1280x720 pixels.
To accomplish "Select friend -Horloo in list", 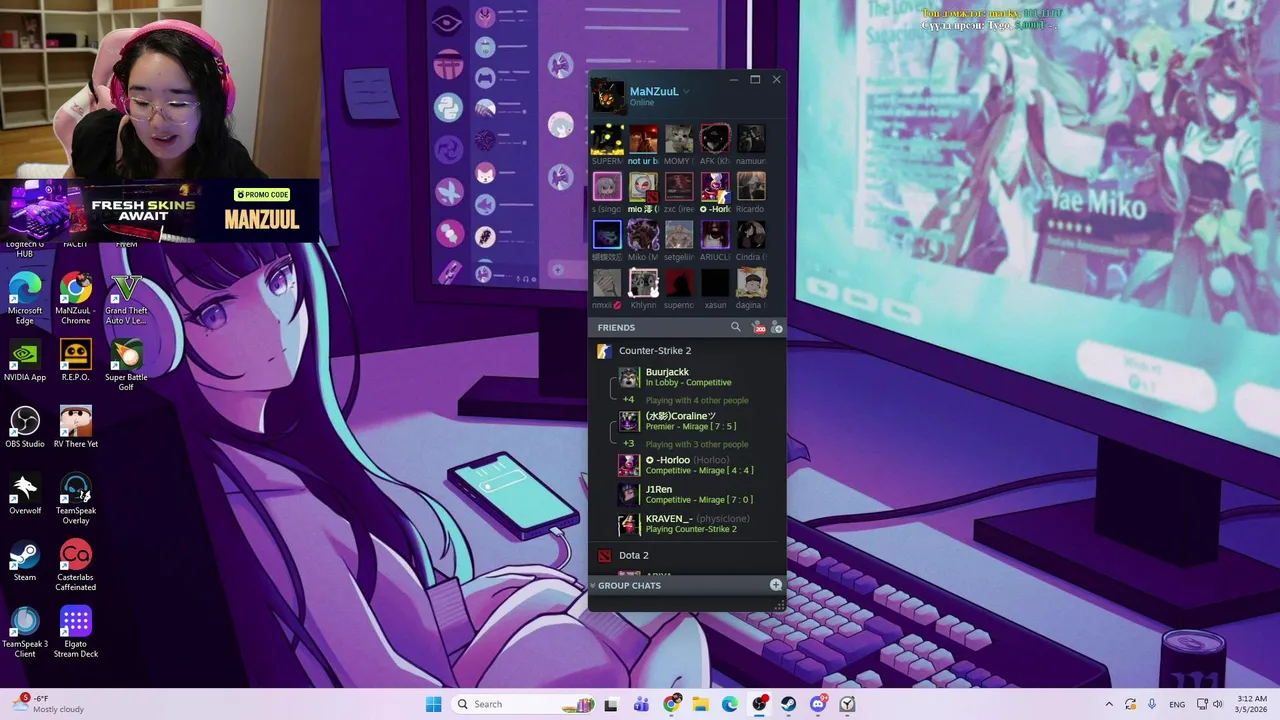I will coord(698,465).
